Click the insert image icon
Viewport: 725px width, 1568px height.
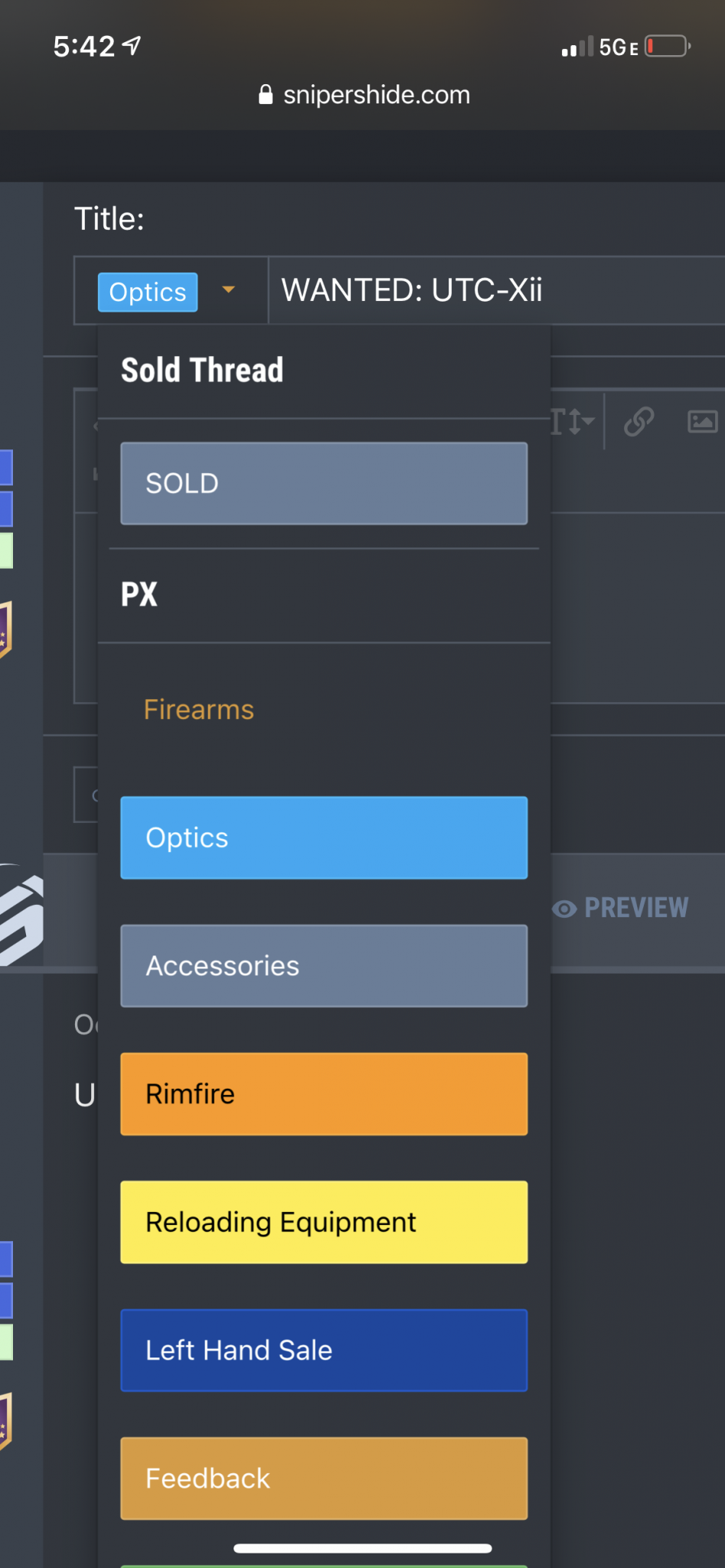click(x=702, y=421)
